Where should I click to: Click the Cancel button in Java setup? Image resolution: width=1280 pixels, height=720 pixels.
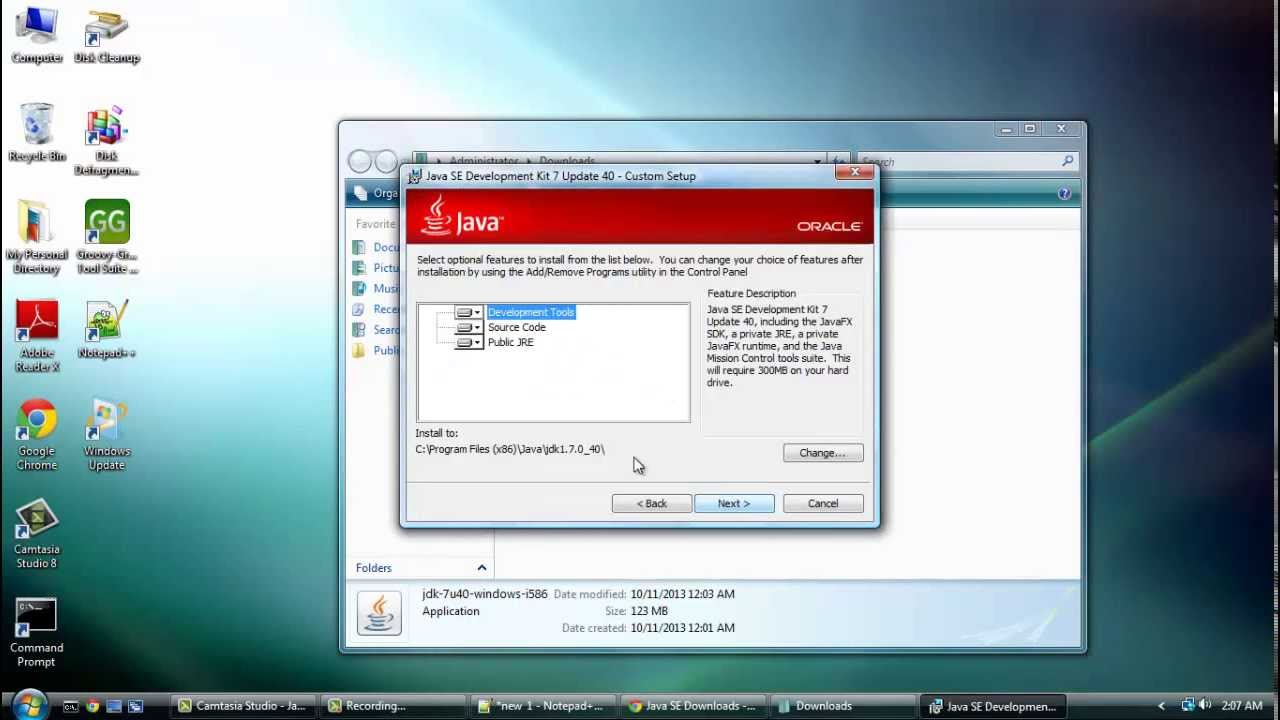823,503
